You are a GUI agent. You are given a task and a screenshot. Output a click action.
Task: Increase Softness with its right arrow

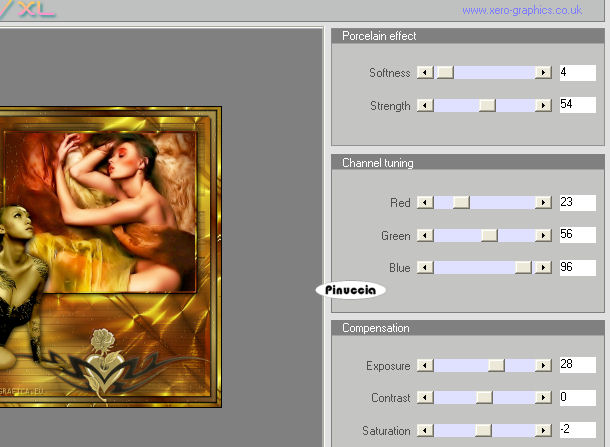point(543,72)
